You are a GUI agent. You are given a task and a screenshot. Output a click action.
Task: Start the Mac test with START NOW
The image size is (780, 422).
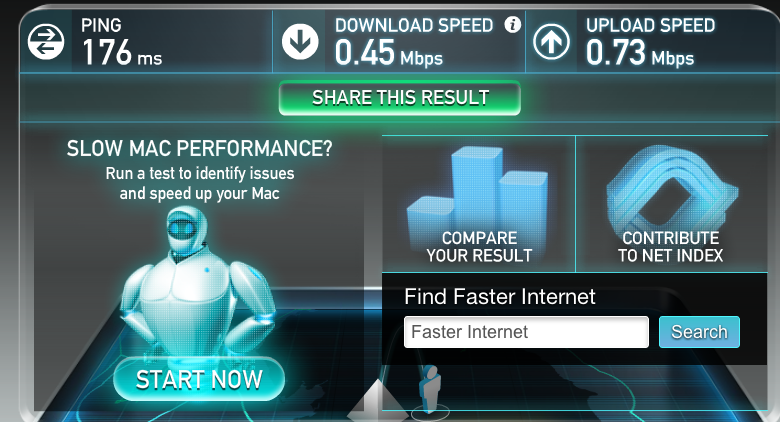199,379
